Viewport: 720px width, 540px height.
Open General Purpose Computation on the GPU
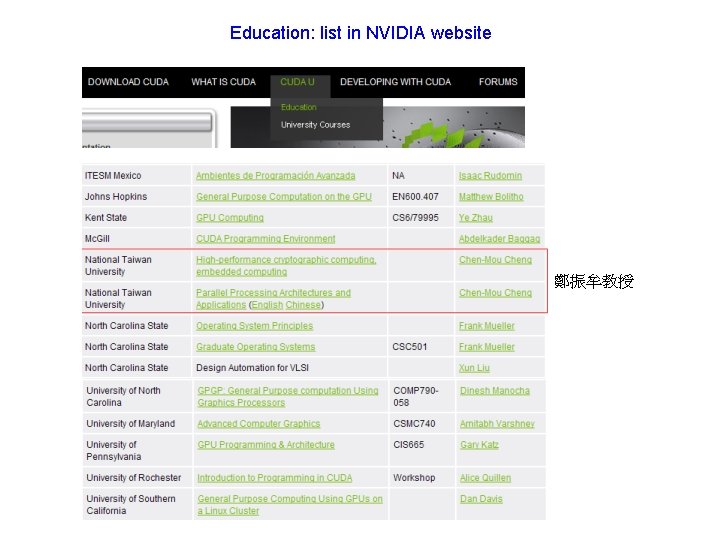tap(284, 197)
